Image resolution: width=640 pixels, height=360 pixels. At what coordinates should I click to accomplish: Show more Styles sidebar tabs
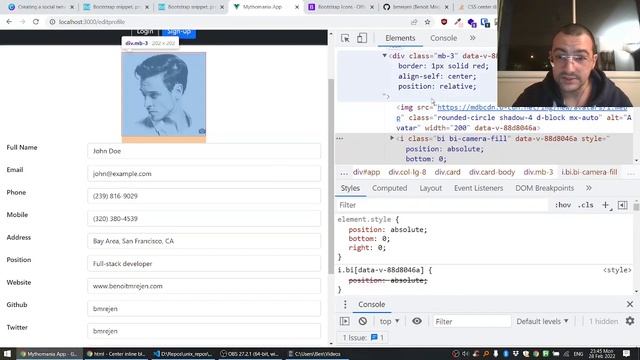[x=589, y=188]
